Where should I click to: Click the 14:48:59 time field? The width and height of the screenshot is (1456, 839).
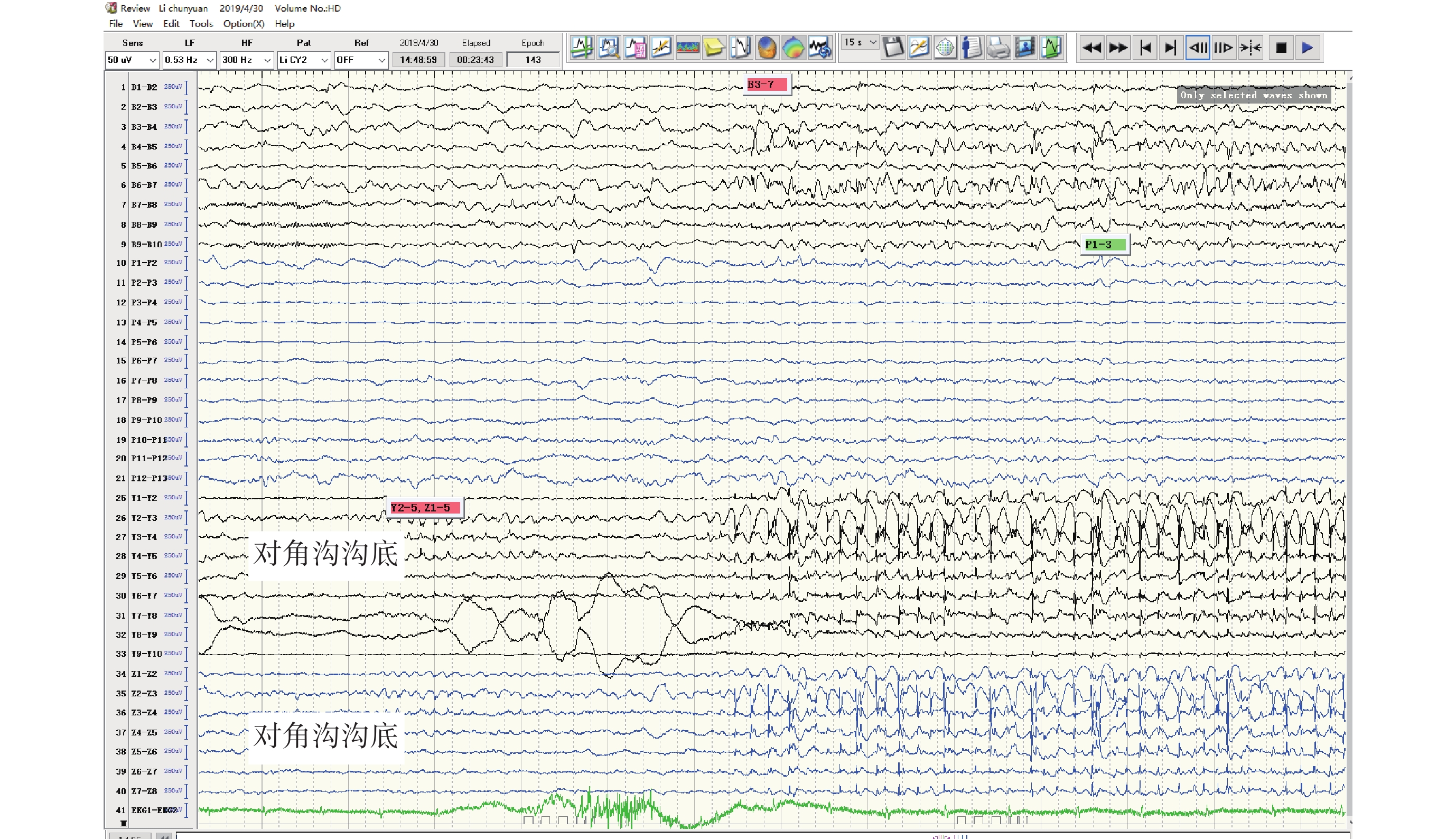tap(418, 60)
